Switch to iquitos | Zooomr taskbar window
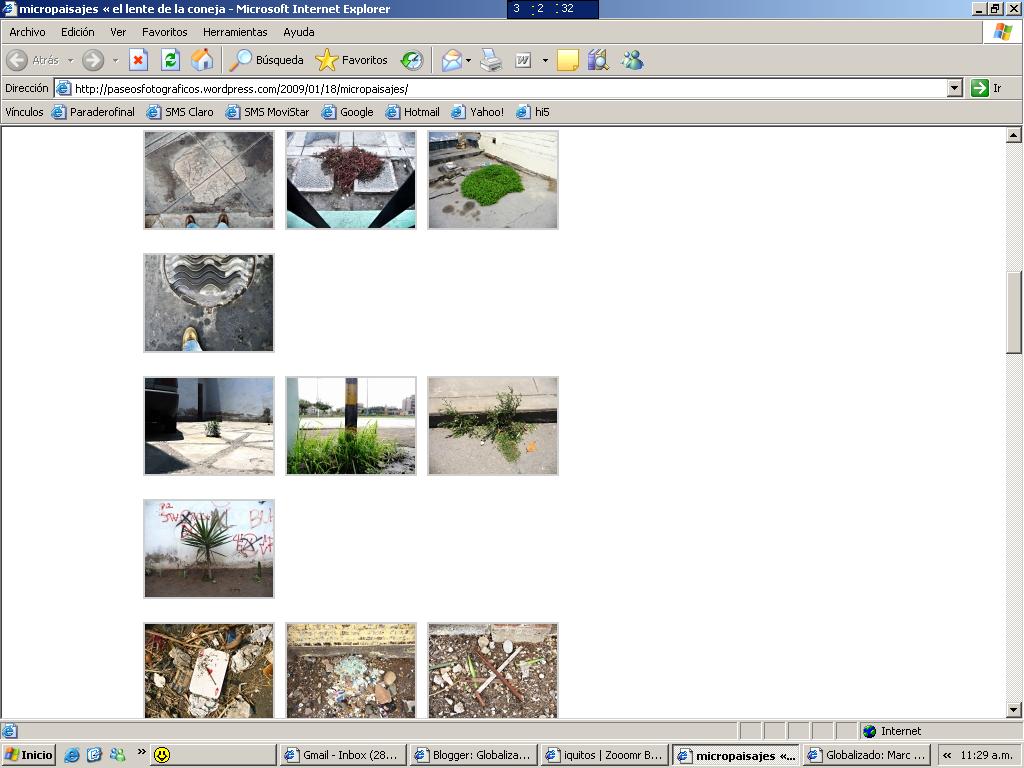The height and width of the screenshot is (768, 1024). point(604,755)
